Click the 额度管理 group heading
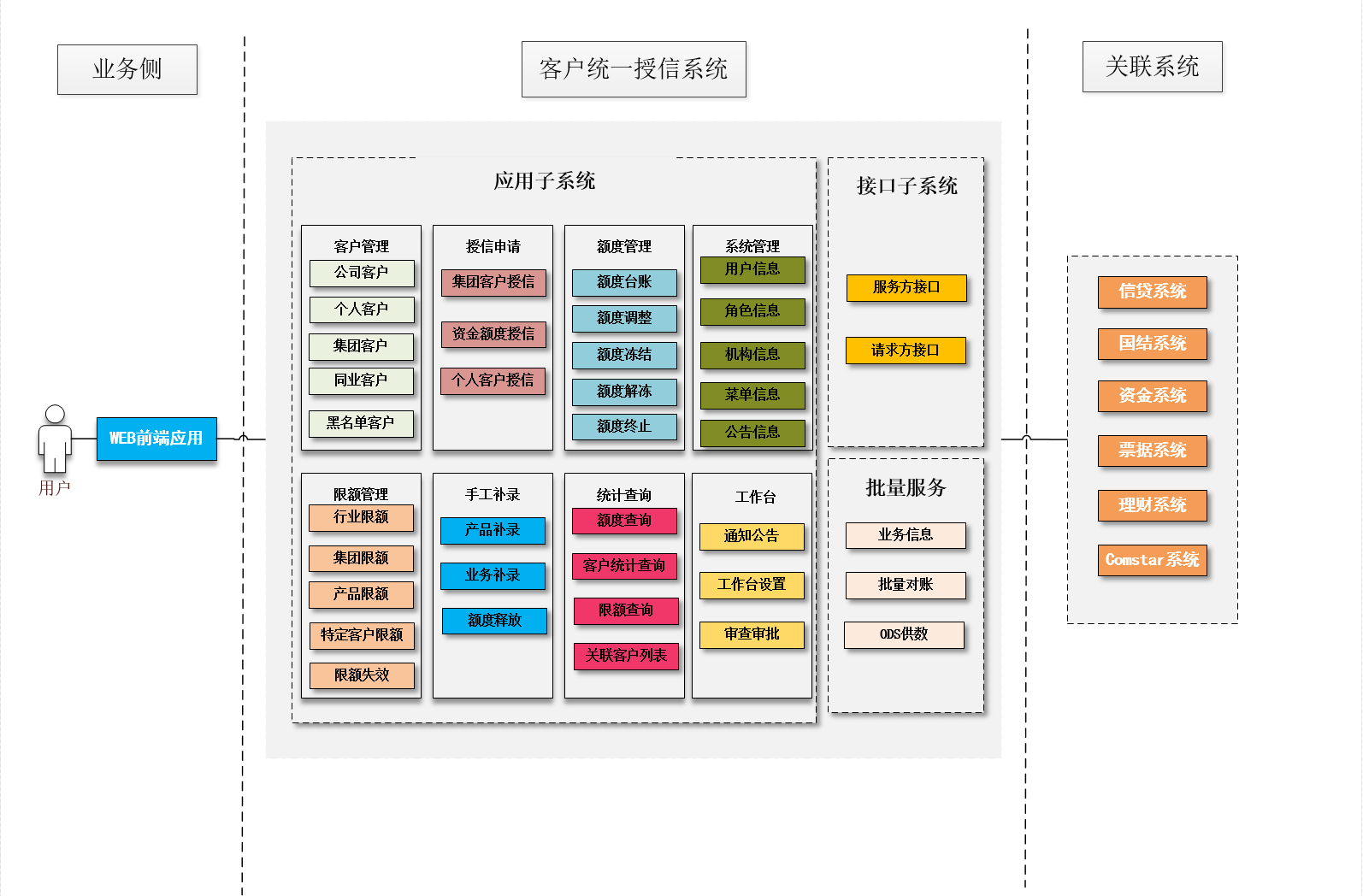 pos(624,246)
